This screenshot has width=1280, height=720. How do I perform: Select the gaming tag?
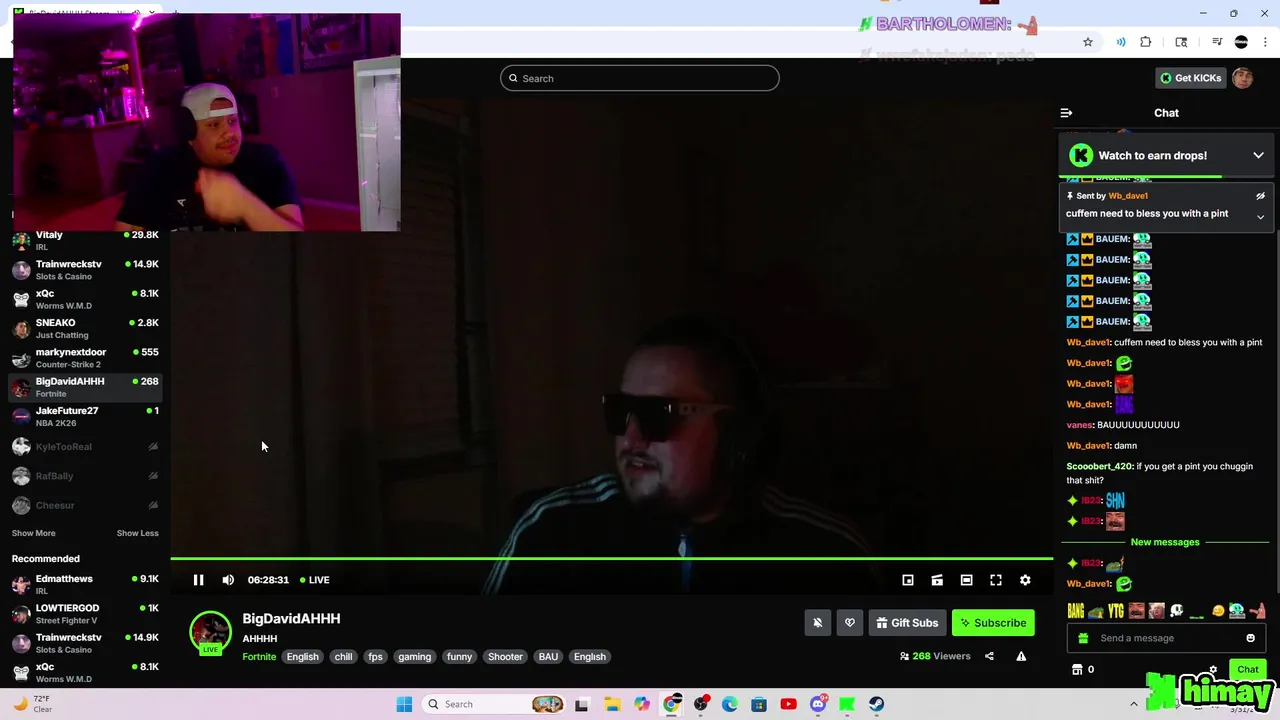[x=414, y=657]
